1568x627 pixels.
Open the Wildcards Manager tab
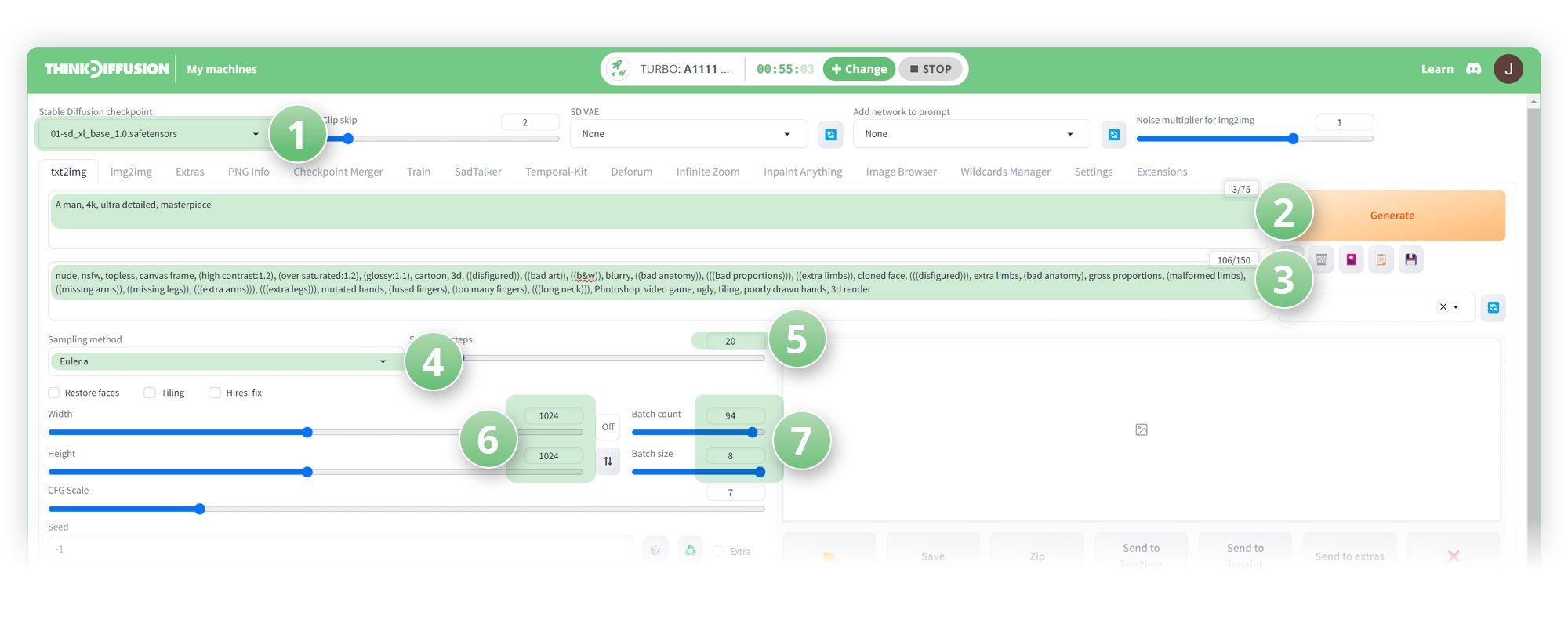point(1006,172)
